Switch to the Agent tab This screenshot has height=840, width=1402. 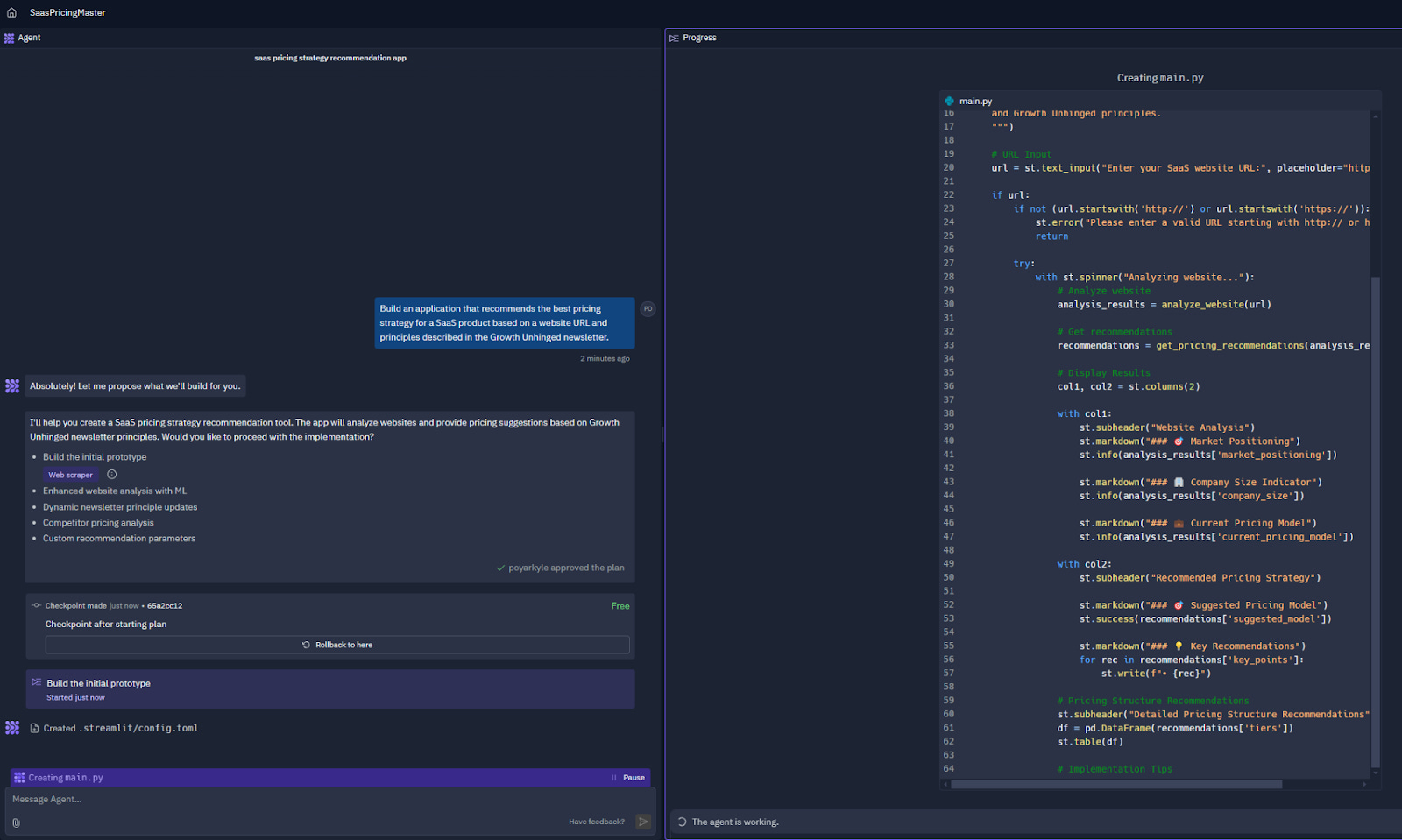point(28,38)
